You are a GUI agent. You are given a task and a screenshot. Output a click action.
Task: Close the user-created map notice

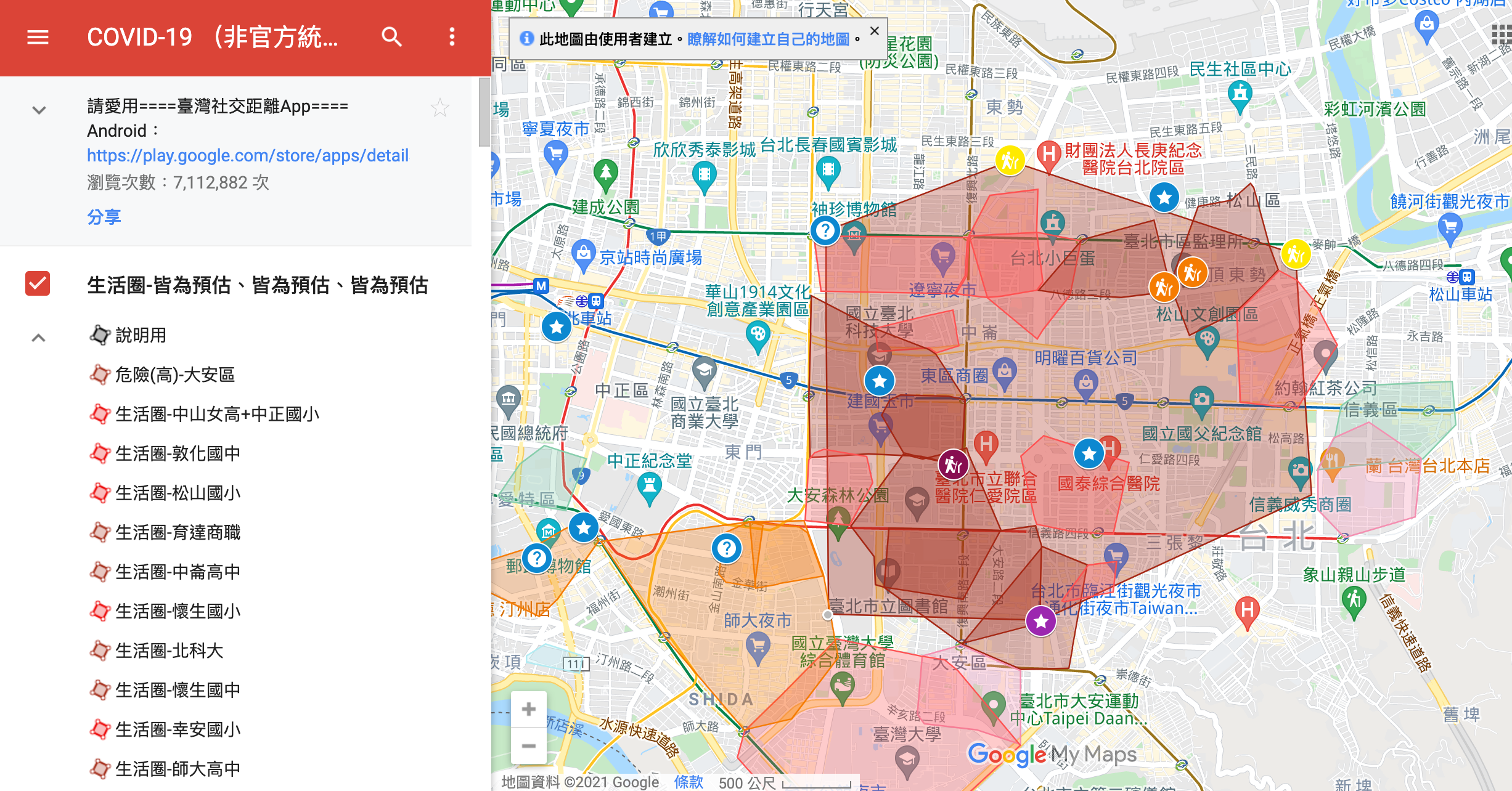(x=875, y=31)
